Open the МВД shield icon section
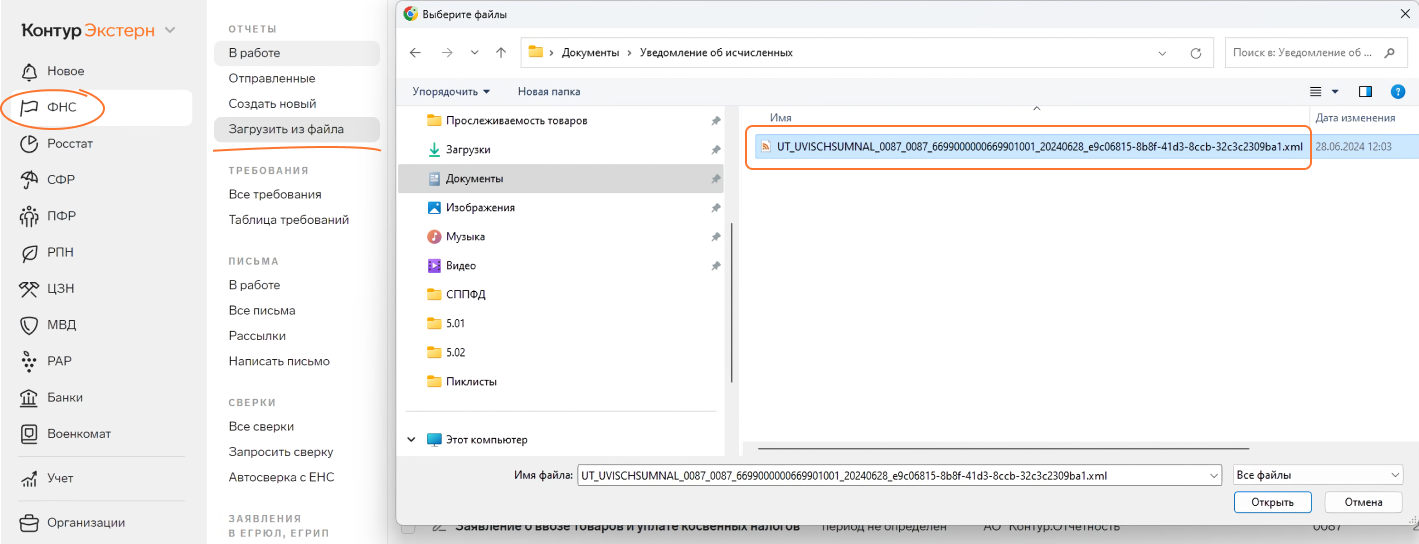The image size is (1419, 544). point(29,325)
